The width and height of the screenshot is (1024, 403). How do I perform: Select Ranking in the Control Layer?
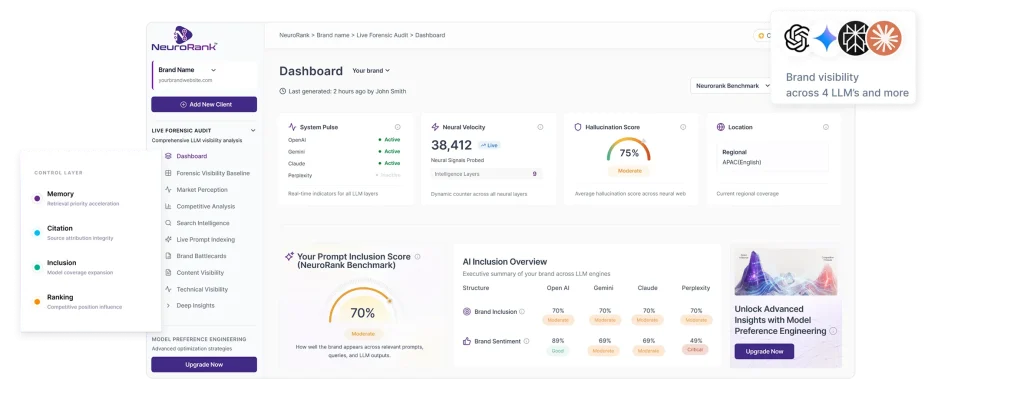[x=78, y=301]
